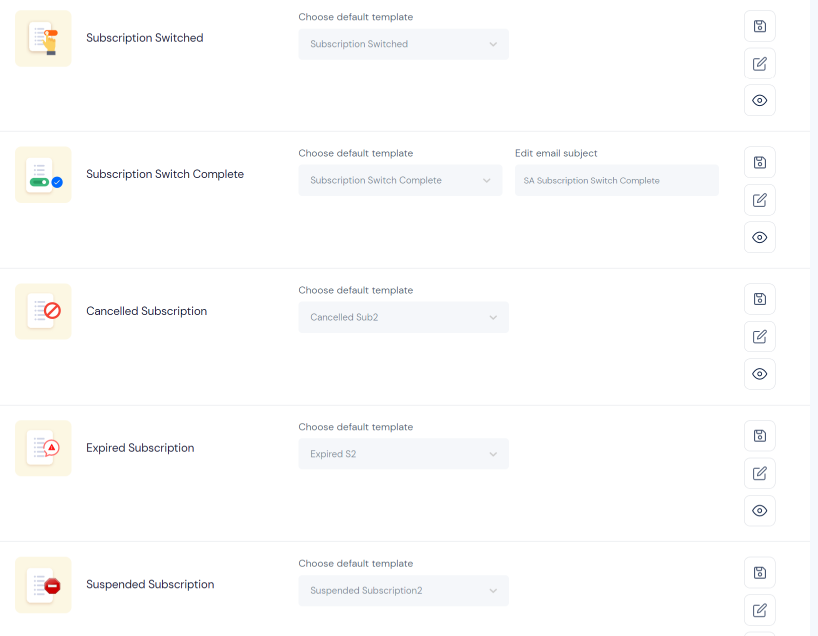This screenshot has width=818, height=636.
Task: Open the Subscription Switch Complete template dropdown
Action: click(x=400, y=181)
